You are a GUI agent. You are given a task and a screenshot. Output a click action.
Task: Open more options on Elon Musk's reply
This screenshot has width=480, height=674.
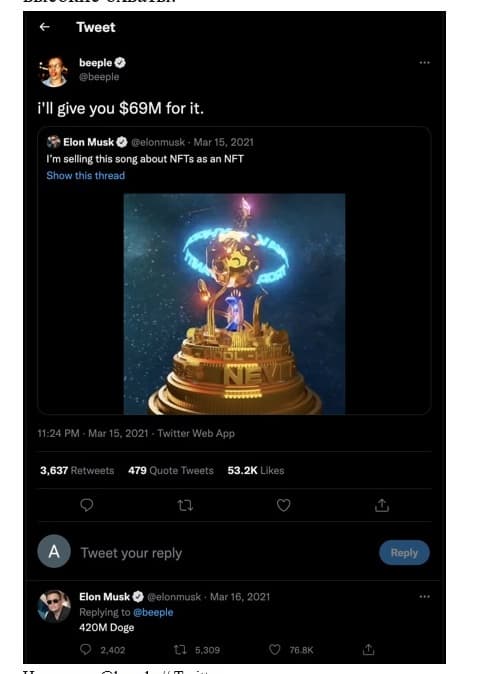point(425,597)
